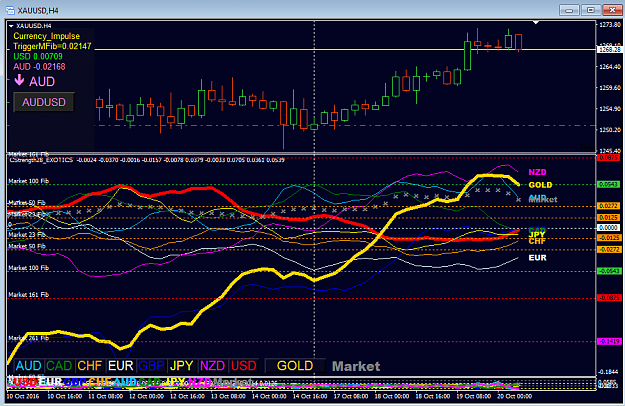The height and width of the screenshot is (406, 625).
Task: Click the red 0.0875 level tag
Action: coord(609,158)
